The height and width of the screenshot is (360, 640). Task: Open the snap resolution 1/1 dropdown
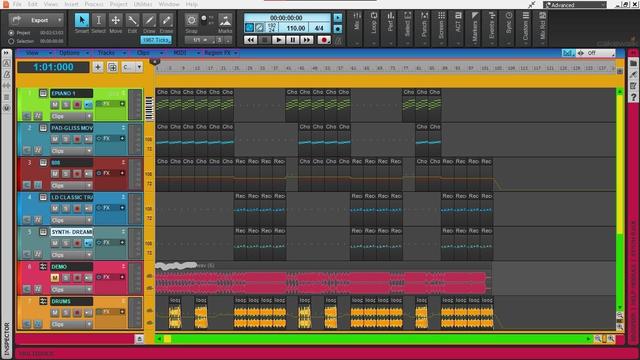(x=200, y=40)
